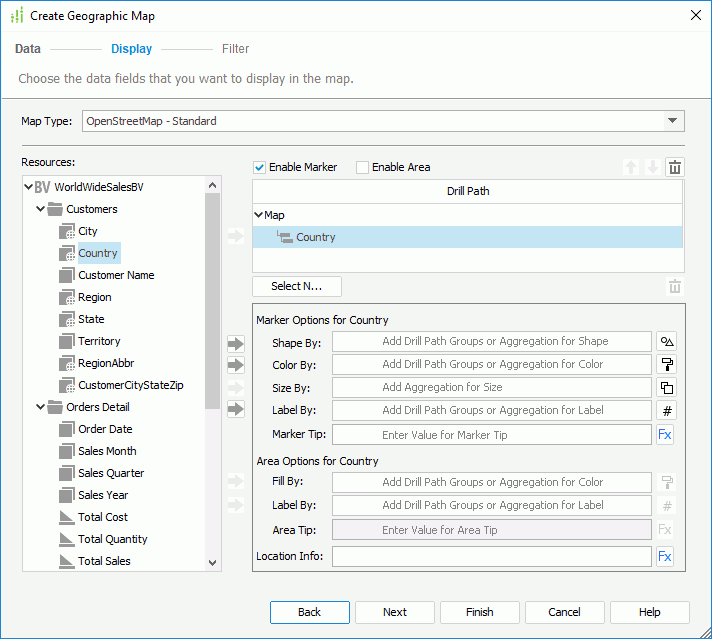Viewport: 712px width, 639px height.
Task: Click the Back button
Action: click(310, 612)
